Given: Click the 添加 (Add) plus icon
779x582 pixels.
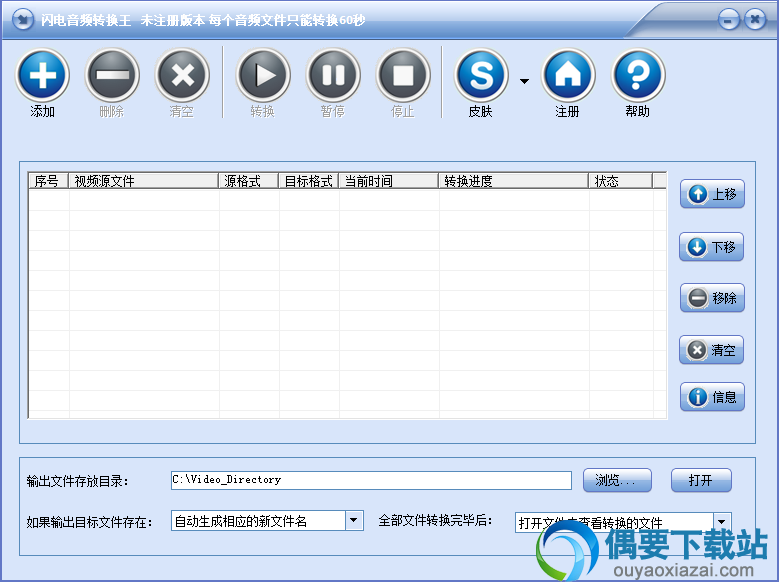Looking at the screenshot, I should (42, 76).
